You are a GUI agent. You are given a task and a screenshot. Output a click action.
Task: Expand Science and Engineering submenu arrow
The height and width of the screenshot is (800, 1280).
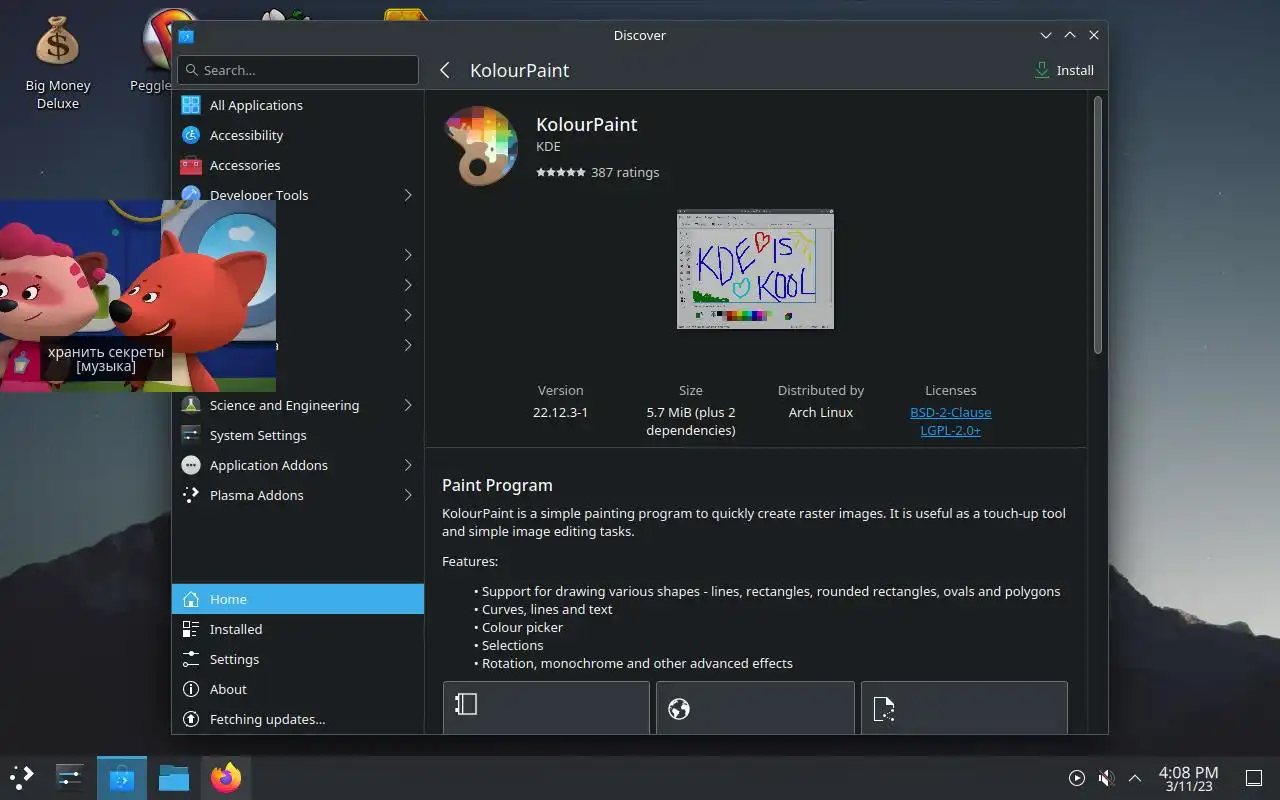pyautogui.click(x=408, y=405)
